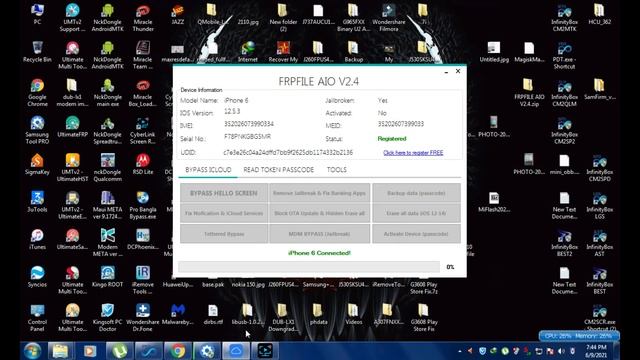Open the InfinityBox CM2MTK shortcut

coord(564,18)
